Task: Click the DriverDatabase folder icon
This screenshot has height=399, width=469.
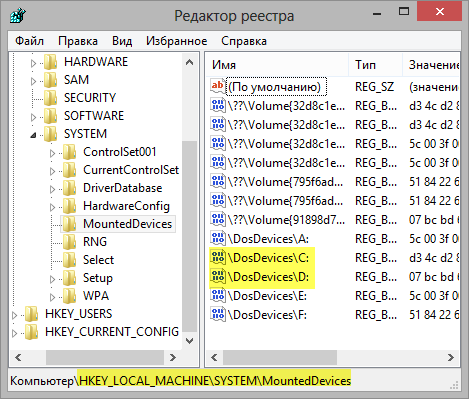Action: click(70, 188)
